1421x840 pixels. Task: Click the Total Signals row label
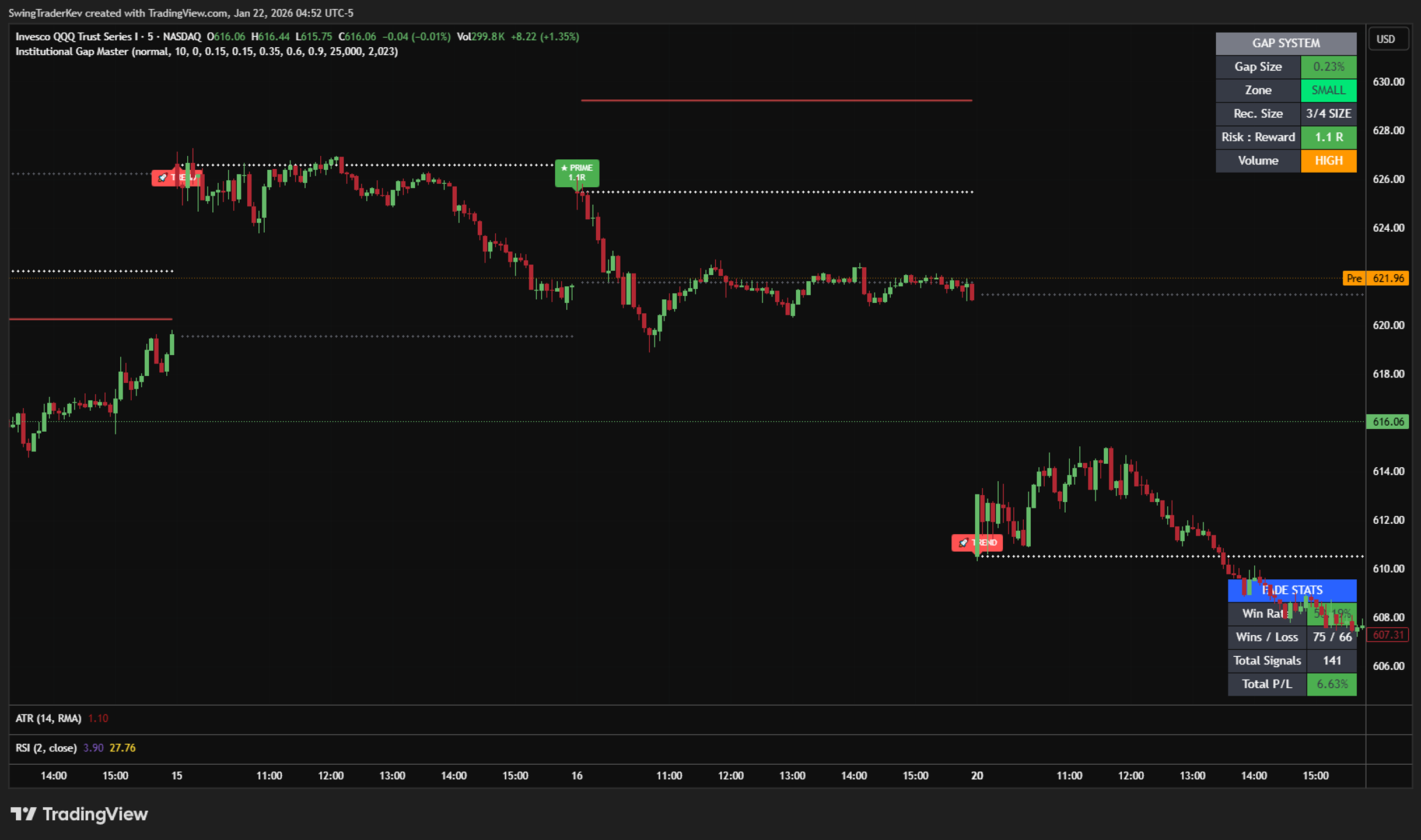(1267, 660)
